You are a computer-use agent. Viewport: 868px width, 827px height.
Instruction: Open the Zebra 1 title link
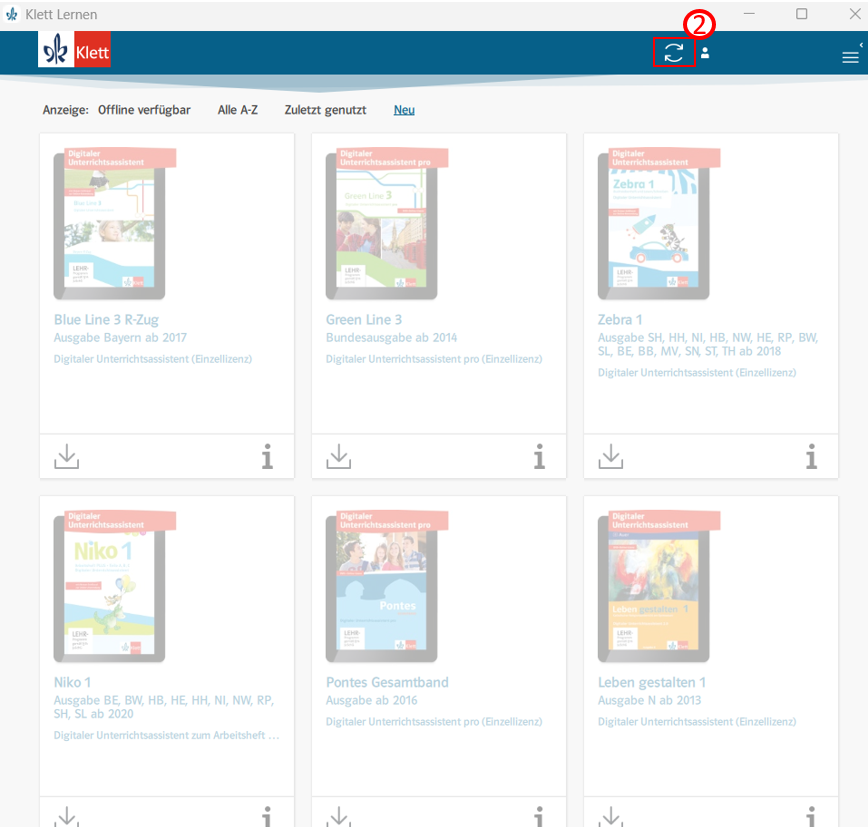point(620,320)
